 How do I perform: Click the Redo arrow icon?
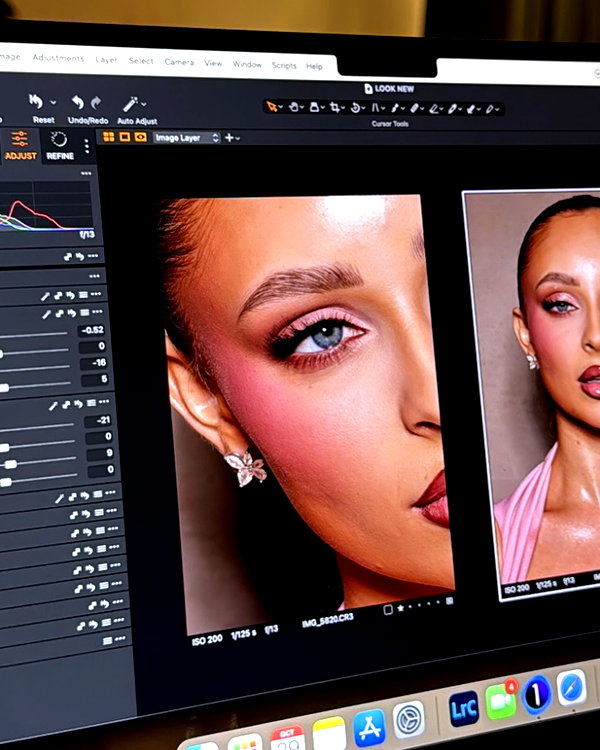96,103
